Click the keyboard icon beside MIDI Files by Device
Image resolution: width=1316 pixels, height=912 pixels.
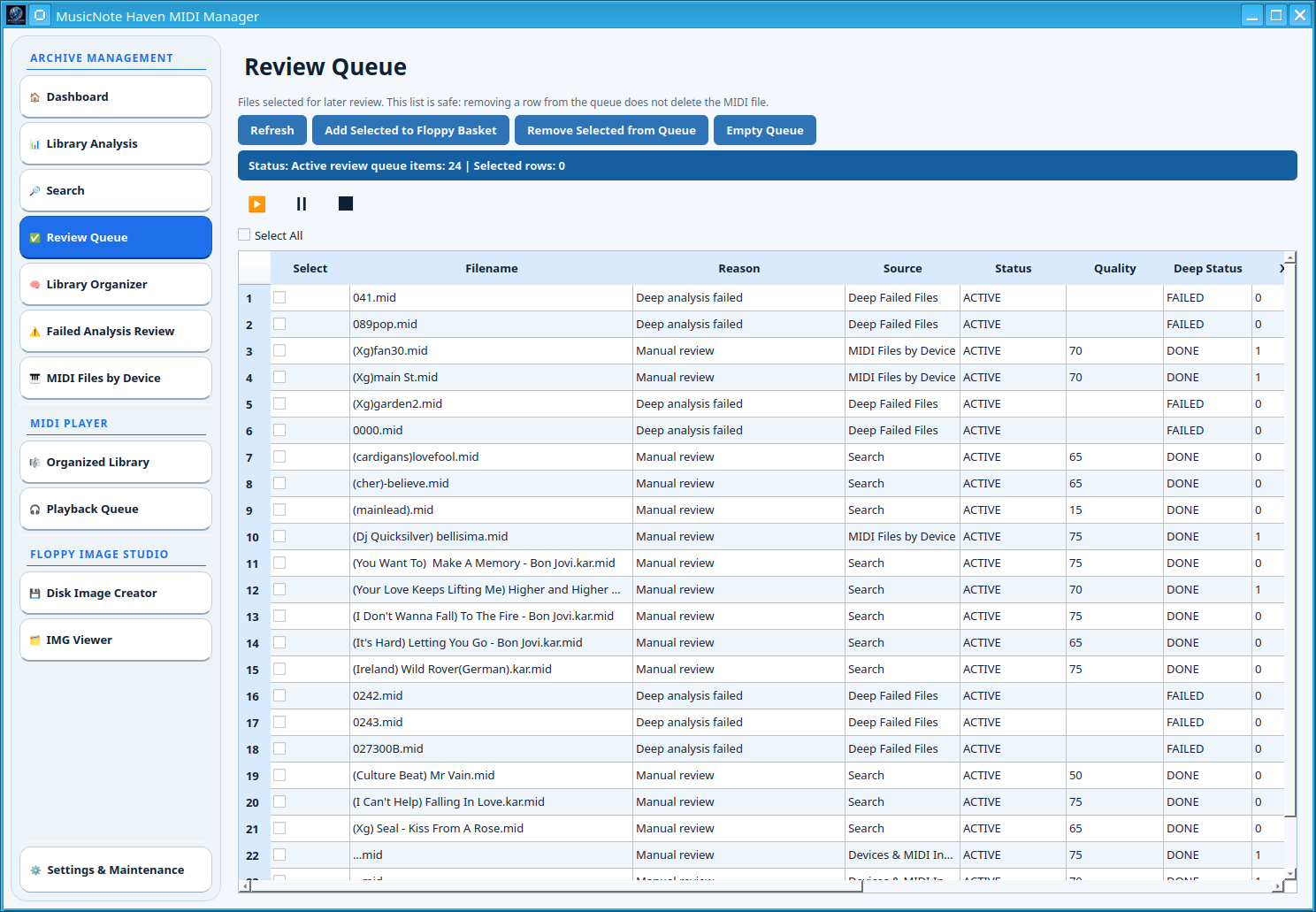point(35,379)
